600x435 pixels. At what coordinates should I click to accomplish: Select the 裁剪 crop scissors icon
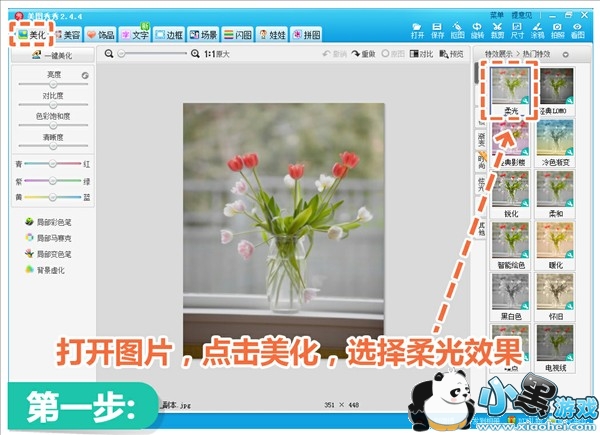click(497, 31)
